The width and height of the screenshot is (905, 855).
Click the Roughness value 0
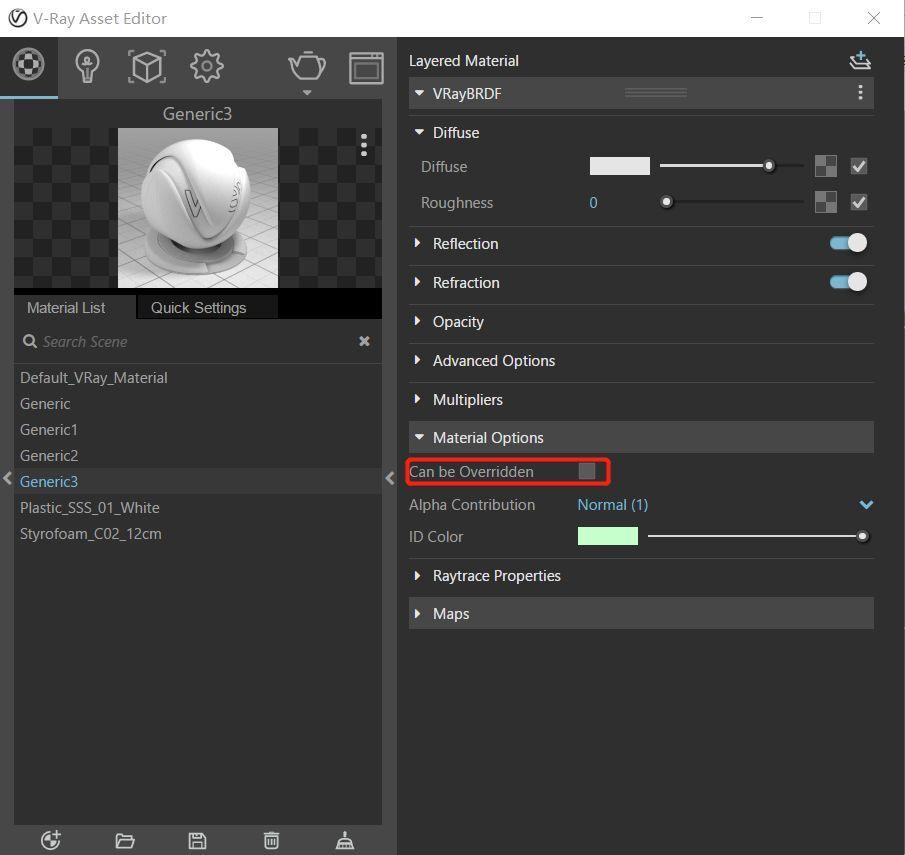593,203
